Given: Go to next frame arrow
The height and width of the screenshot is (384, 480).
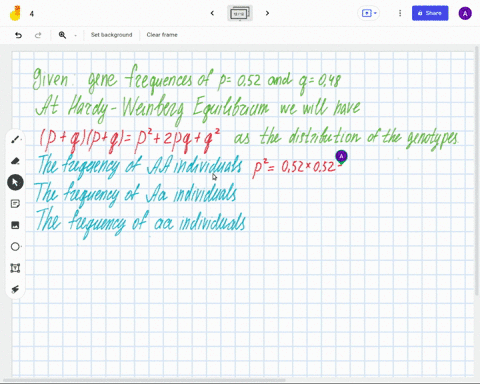Looking at the screenshot, I should (267, 13).
